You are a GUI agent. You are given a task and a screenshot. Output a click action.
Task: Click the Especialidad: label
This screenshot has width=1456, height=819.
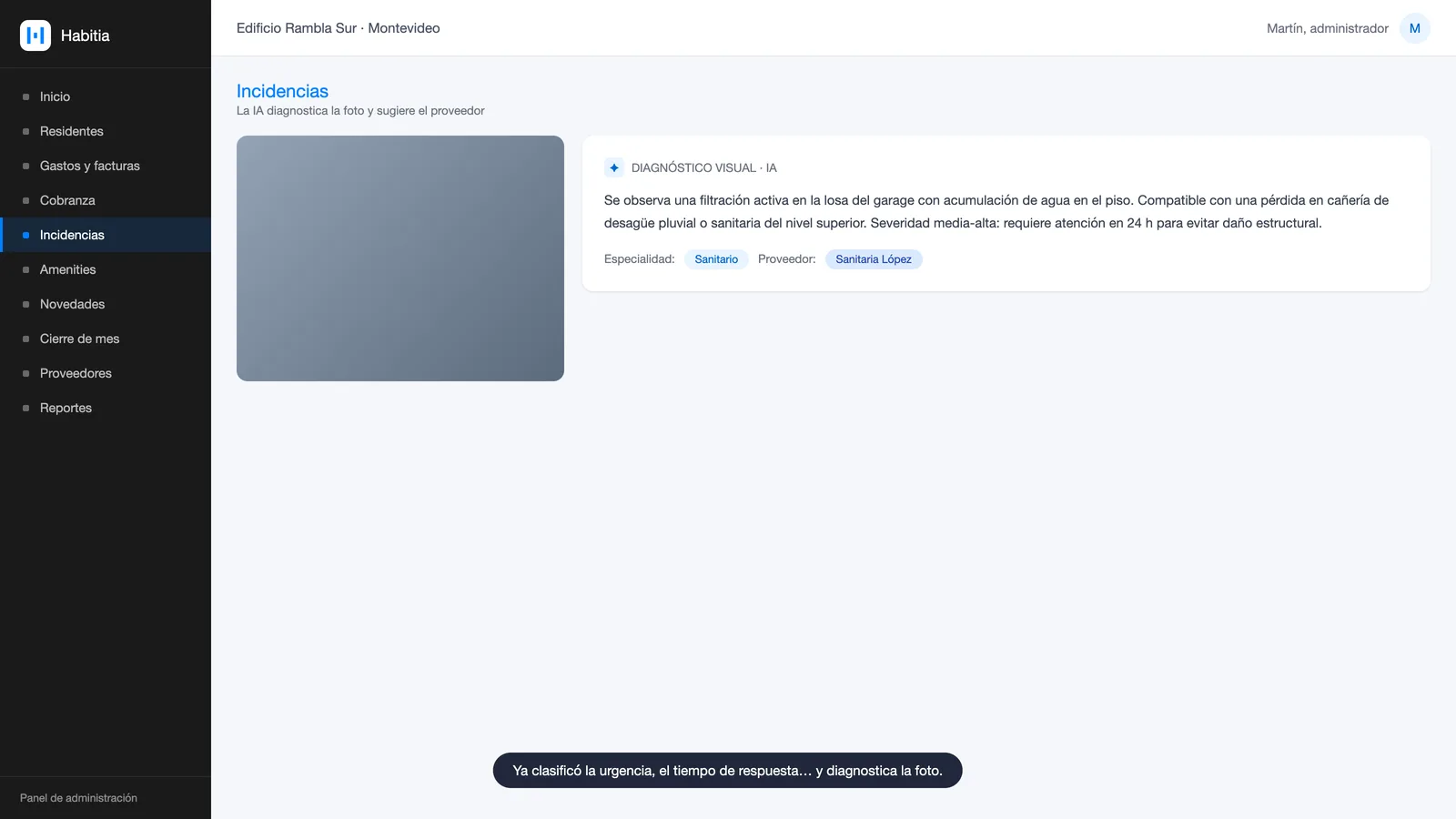pos(640,259)
